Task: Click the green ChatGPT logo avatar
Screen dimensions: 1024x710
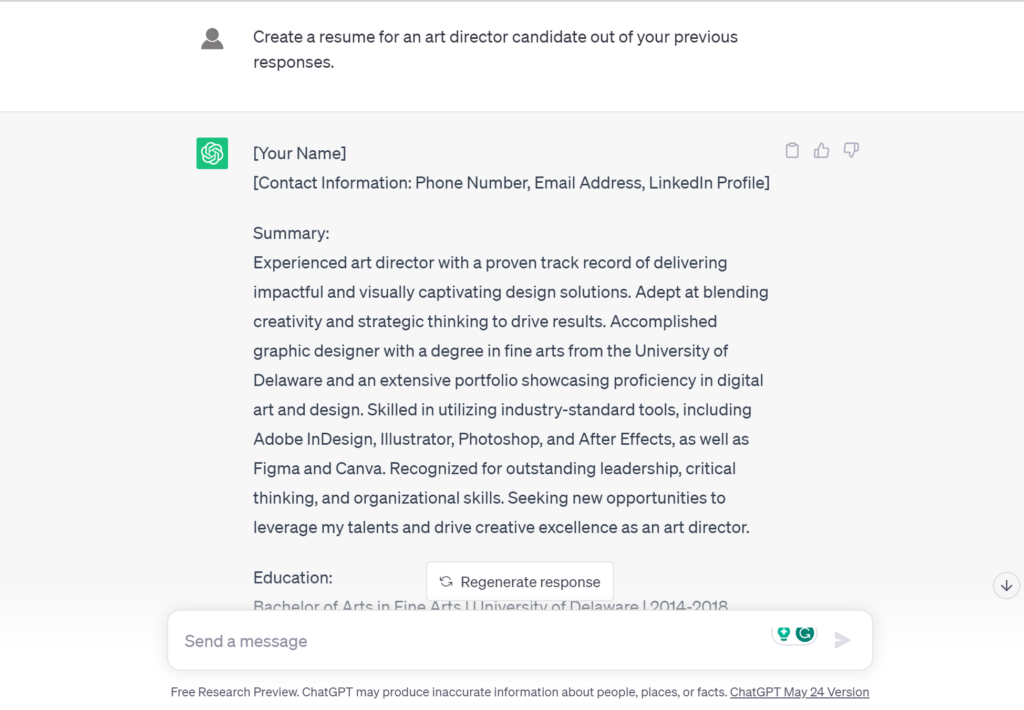Action: [x=212, y=153]
